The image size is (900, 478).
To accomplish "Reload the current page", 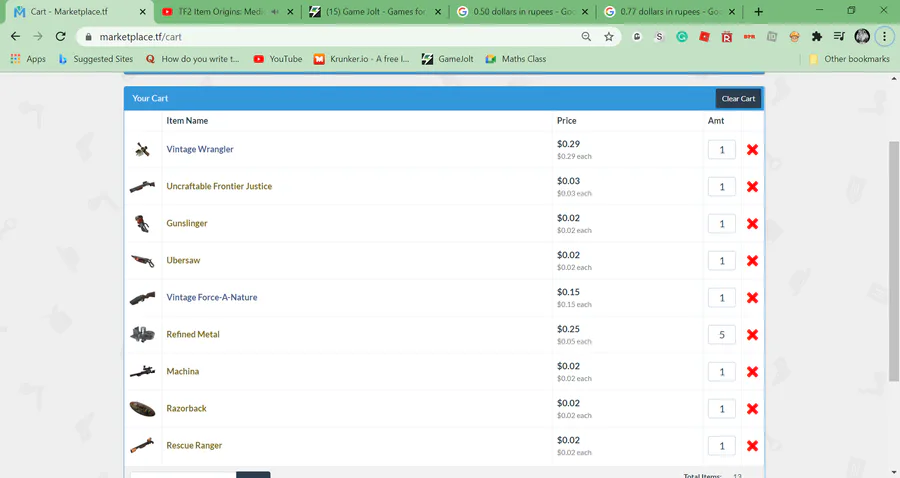I will point(60,37).
